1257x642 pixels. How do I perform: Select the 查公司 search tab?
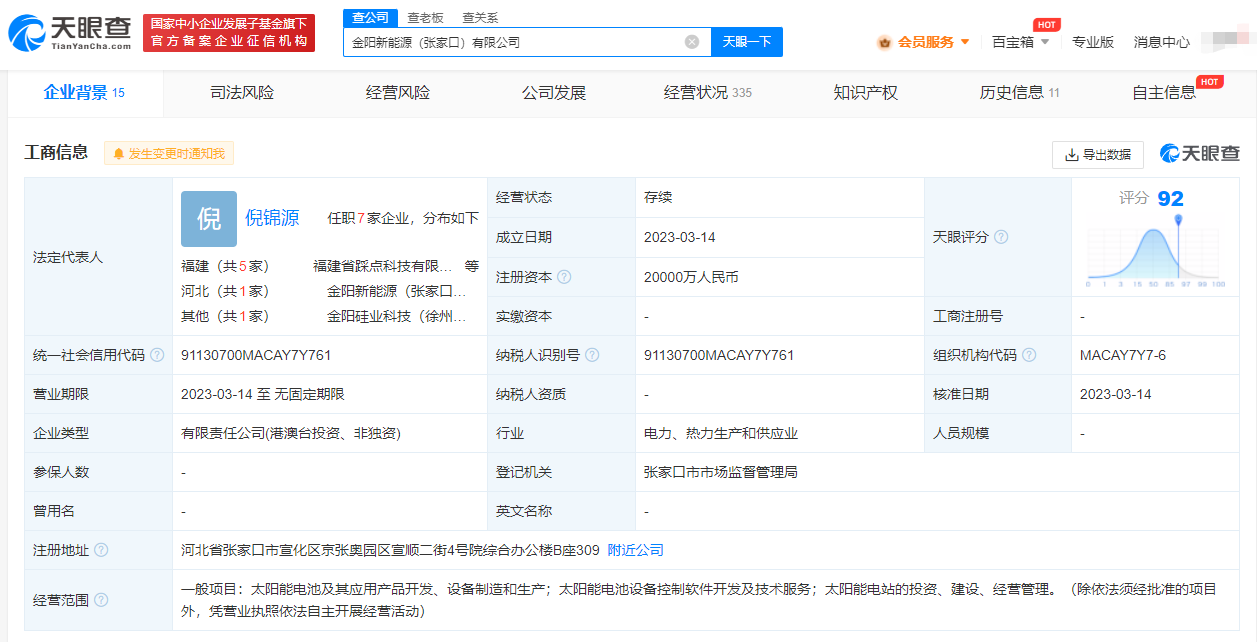pos(371,17)
